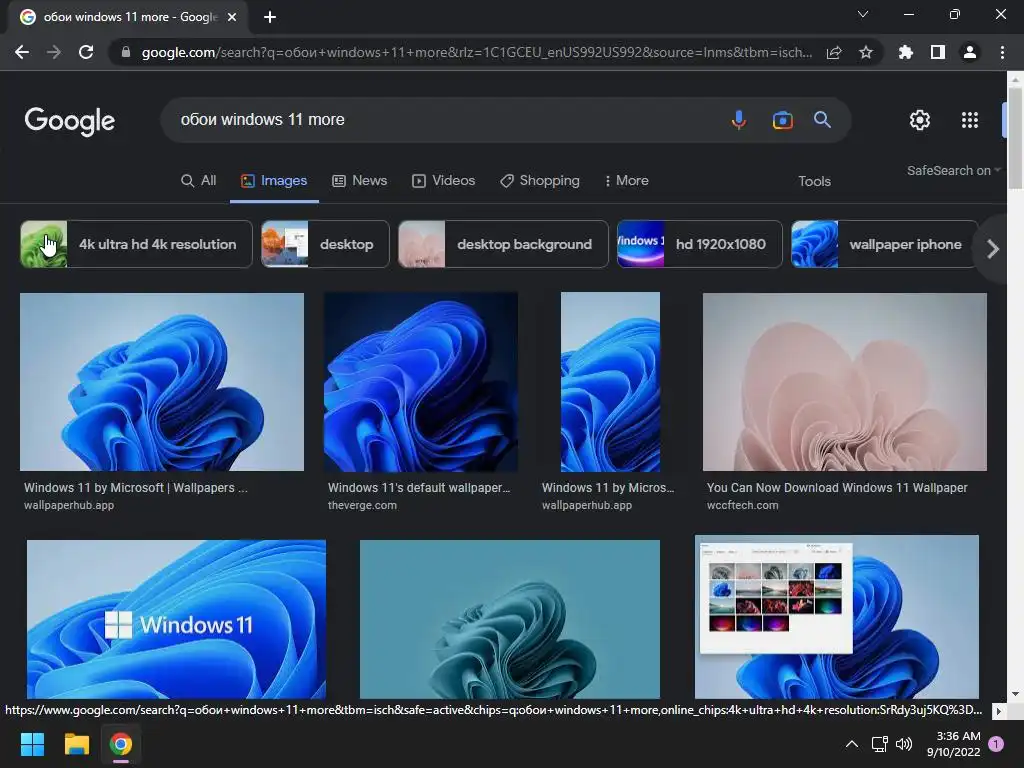This screenshot has width=1024, height=768.
Task: Open the wallpaper collection grid thumbnail
Action: (837, 617)
